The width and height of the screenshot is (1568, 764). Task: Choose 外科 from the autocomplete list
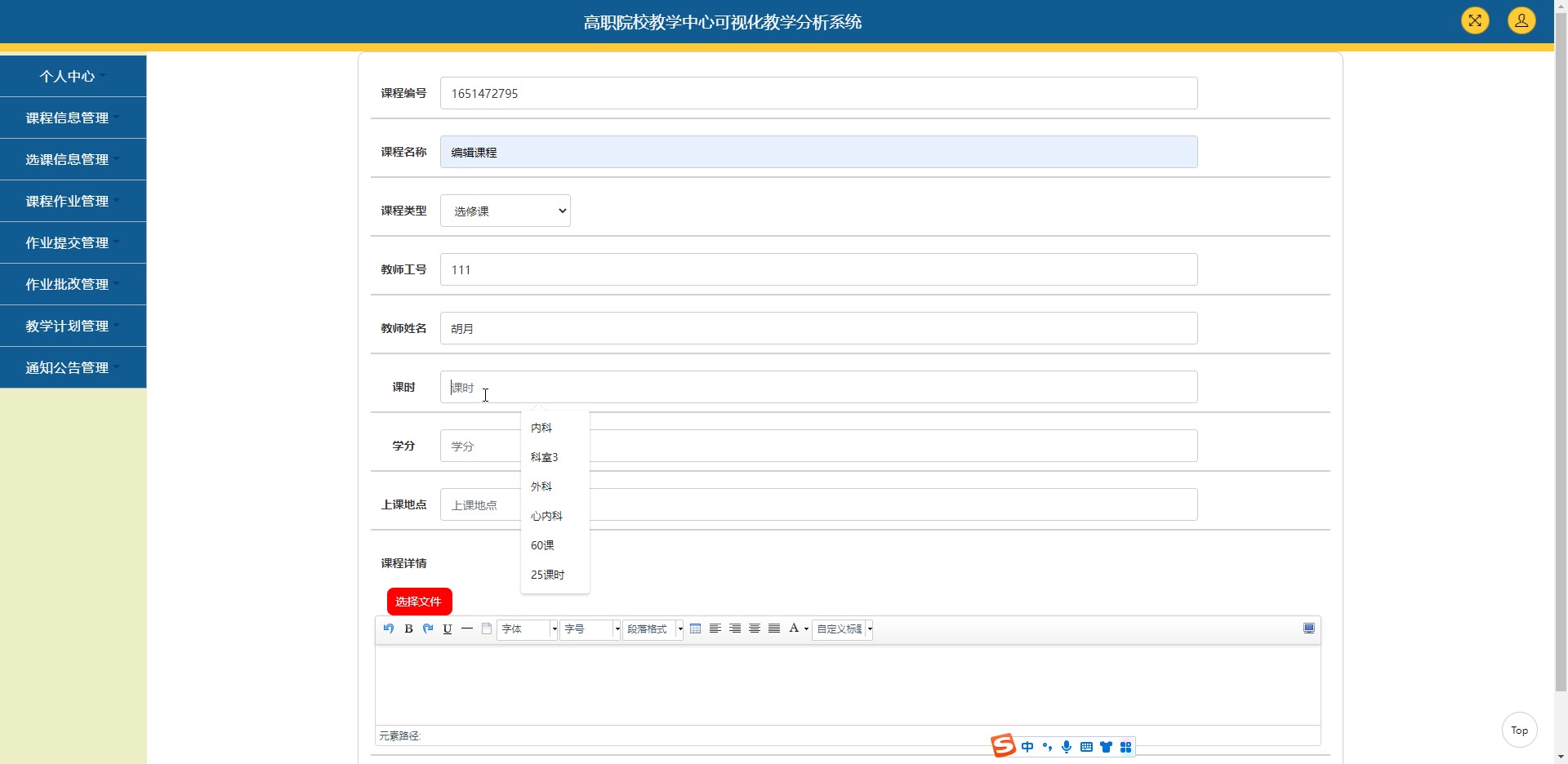coord(555,486)
